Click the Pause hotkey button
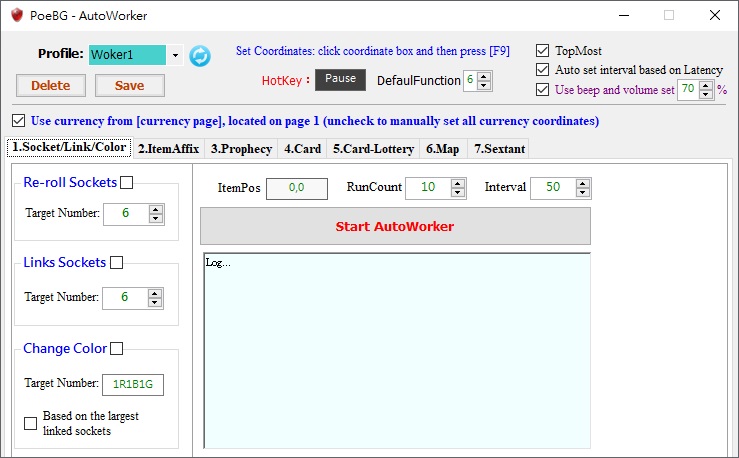739x458 pixels. point(340,79)
